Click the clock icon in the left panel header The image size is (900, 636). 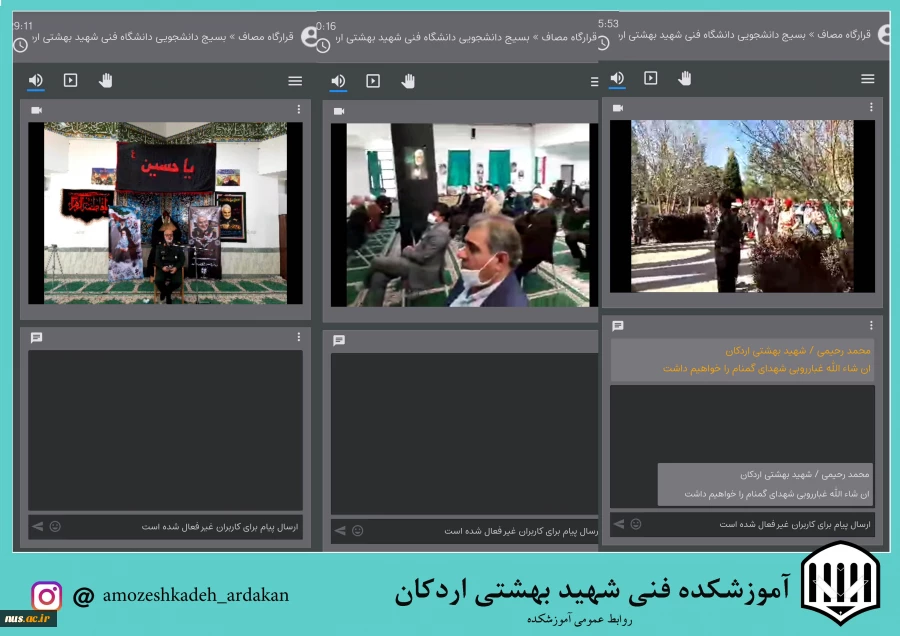pyautogui.click(x=20, y=46)
